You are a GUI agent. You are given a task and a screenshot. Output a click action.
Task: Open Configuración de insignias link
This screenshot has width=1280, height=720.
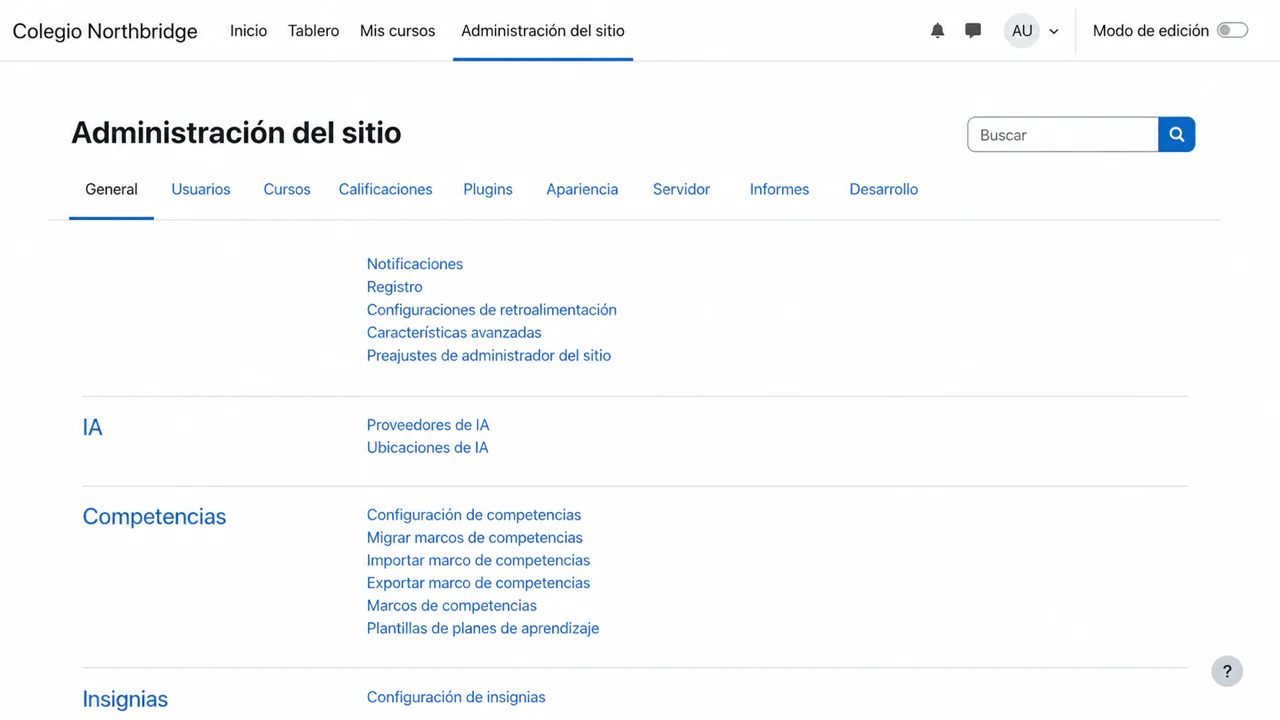tap(456, 698)
